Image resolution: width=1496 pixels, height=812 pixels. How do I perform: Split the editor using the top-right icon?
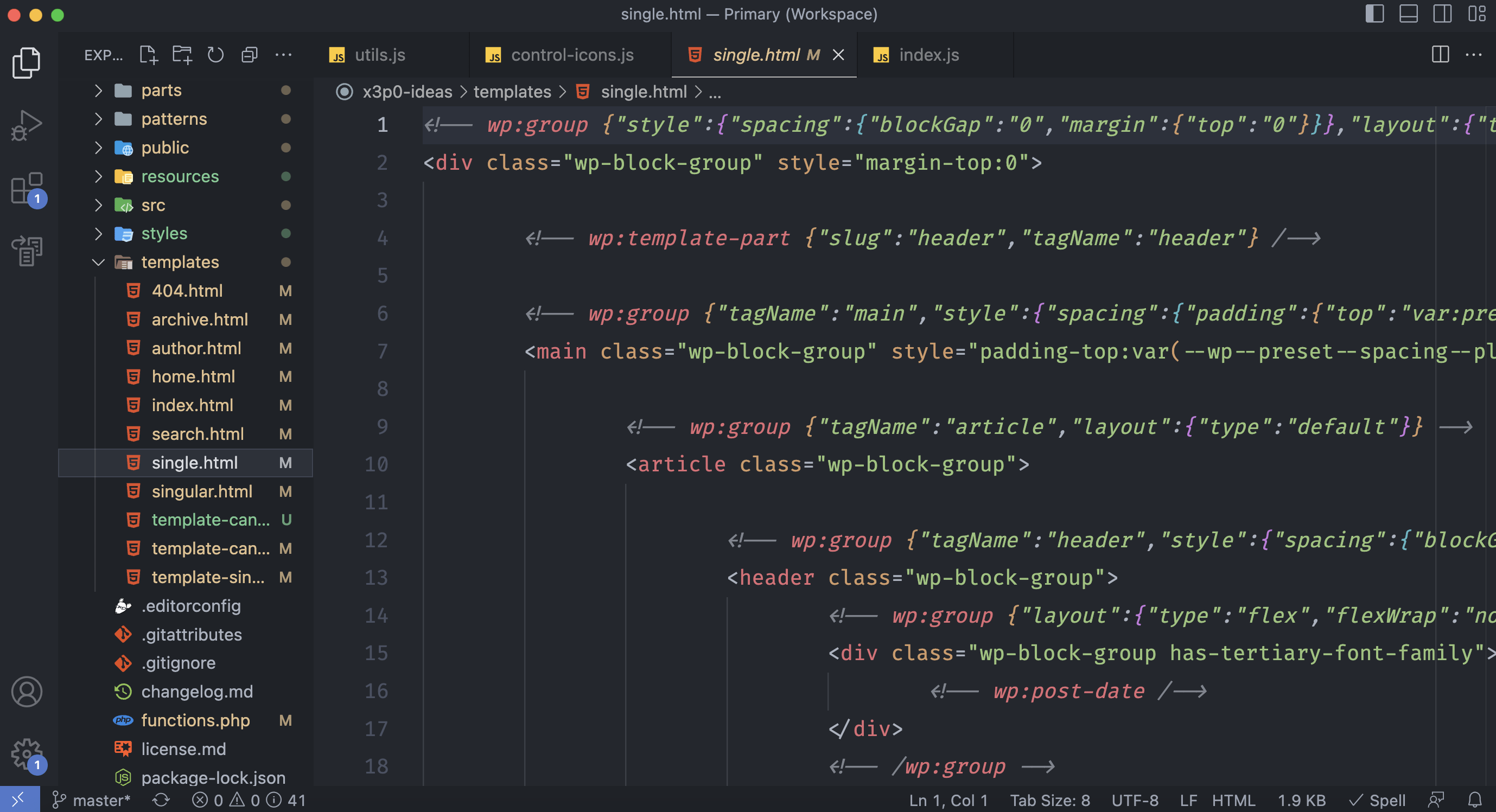coord(1439,55)
